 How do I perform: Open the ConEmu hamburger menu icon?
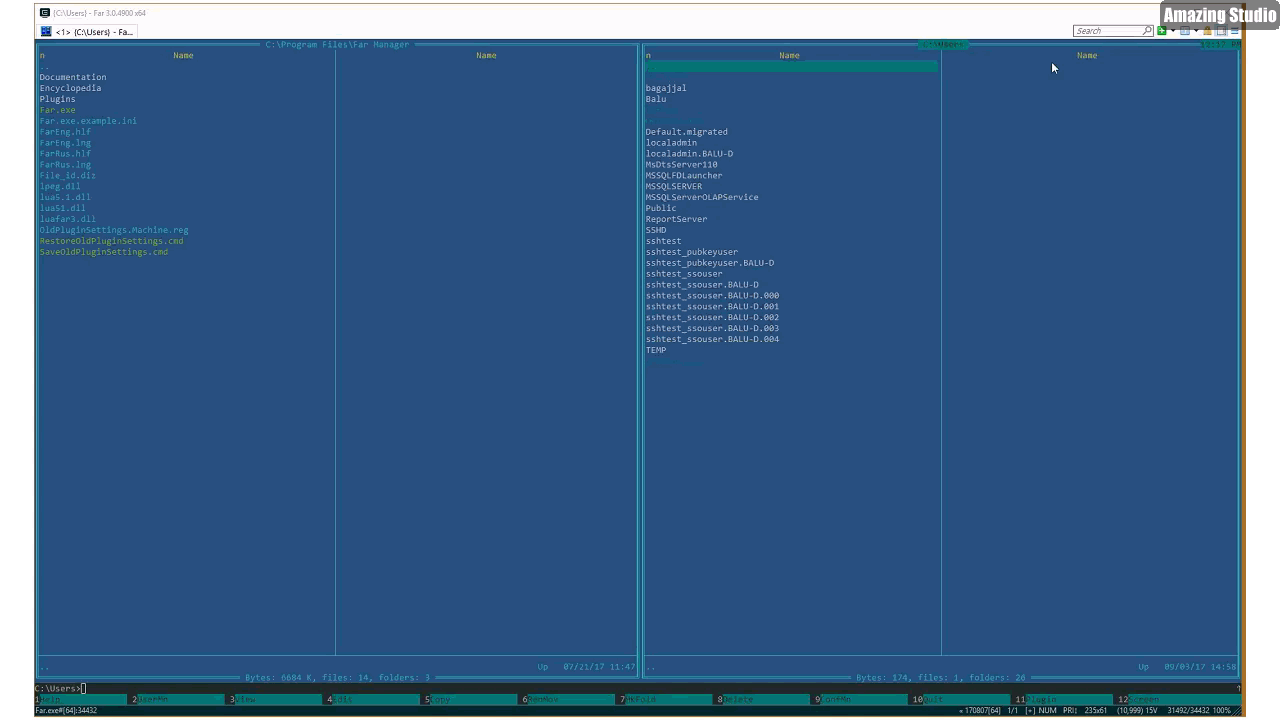[1233, 31]
